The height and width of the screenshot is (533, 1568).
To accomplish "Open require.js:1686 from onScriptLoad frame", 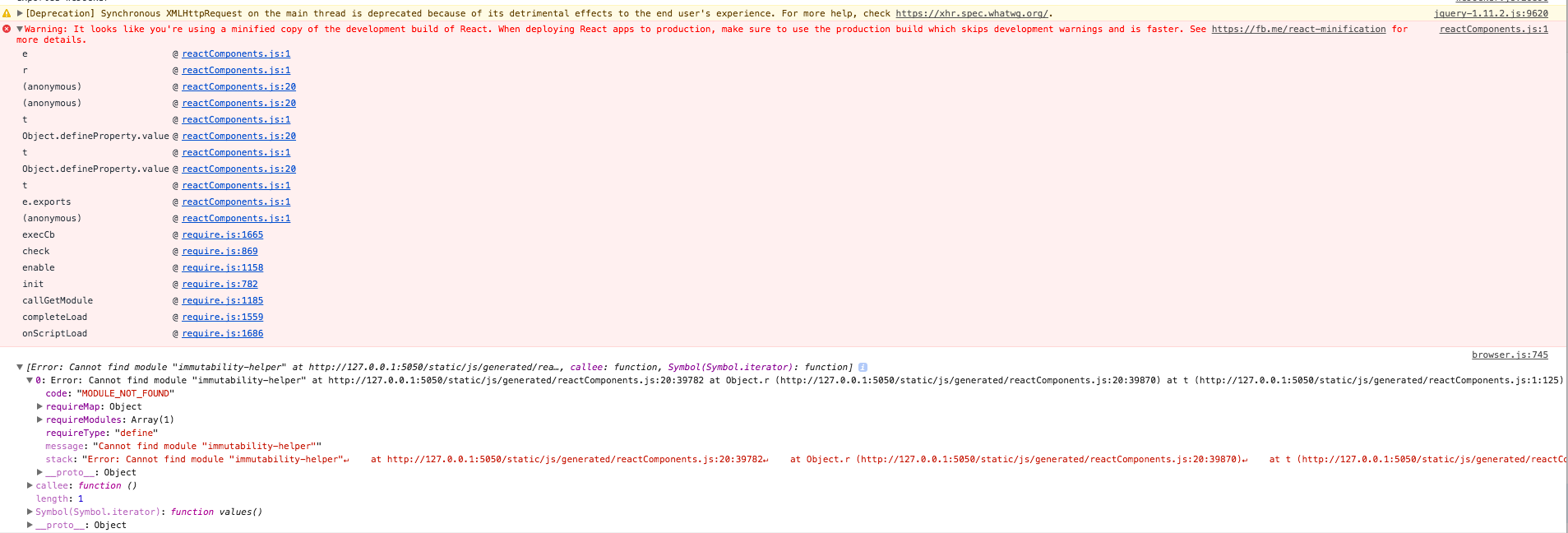I will [x=222, y=333].
